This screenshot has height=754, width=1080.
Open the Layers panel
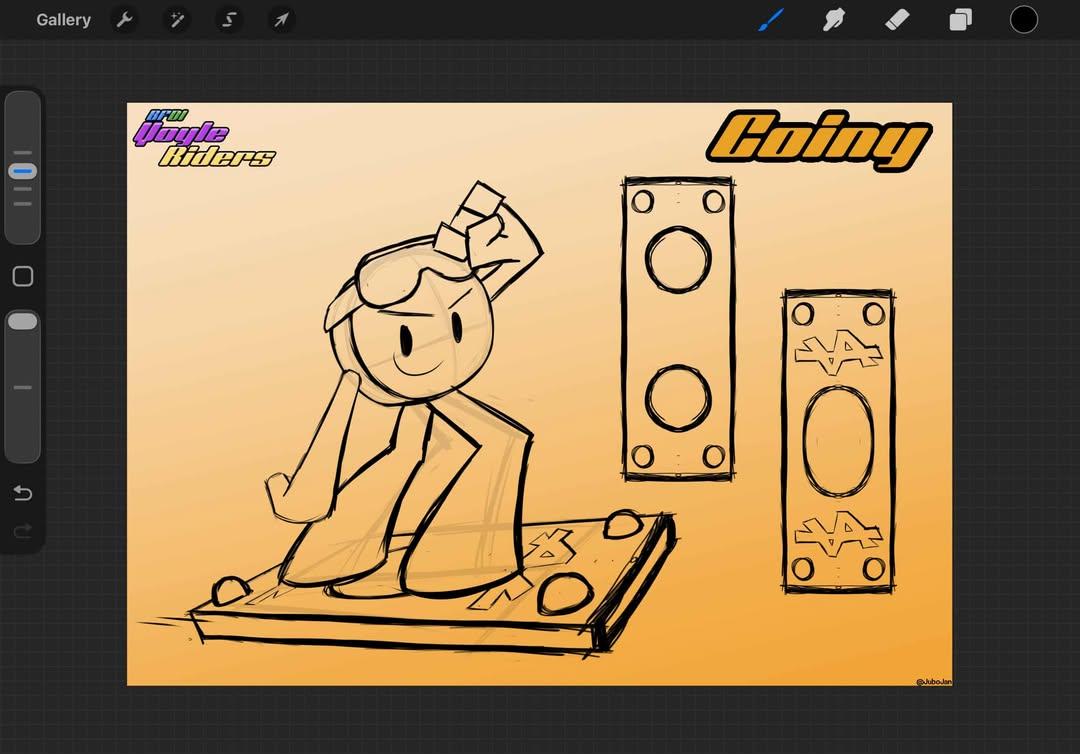pos(960,20)
